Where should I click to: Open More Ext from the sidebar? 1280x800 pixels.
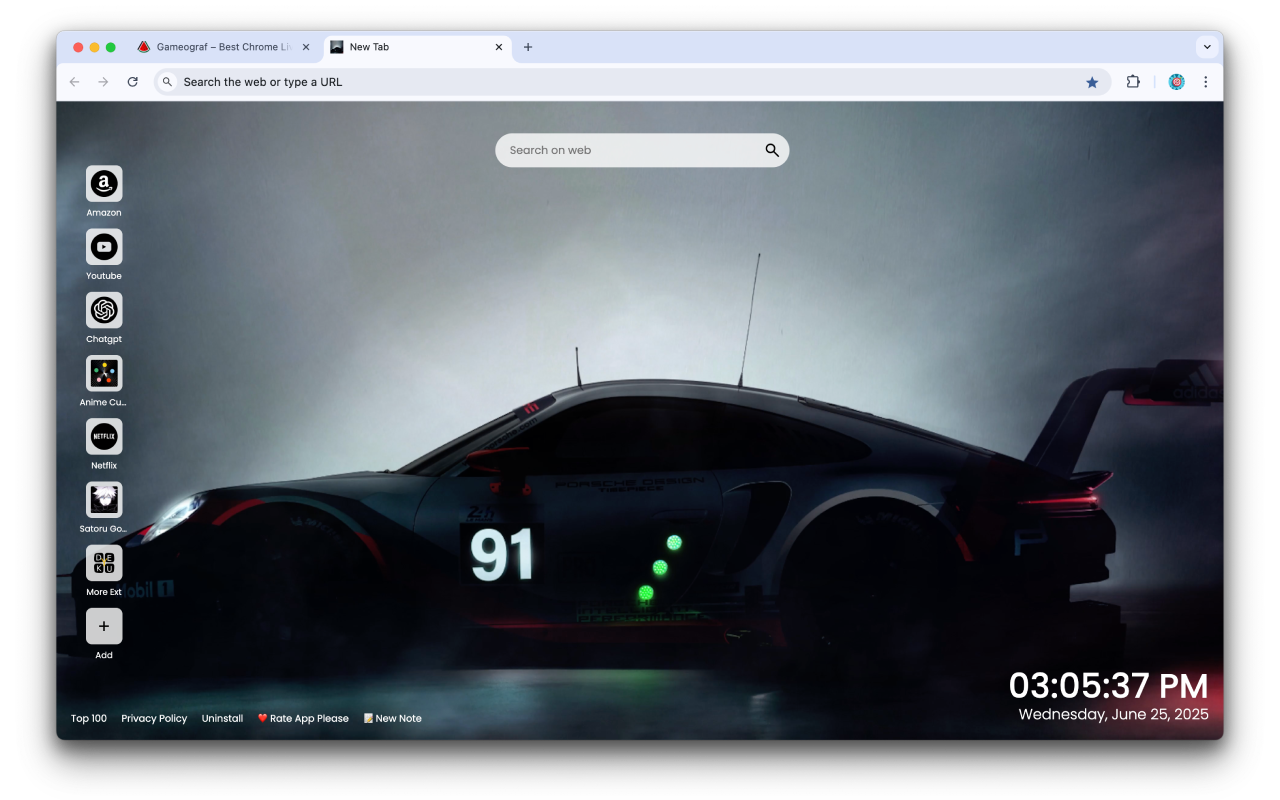tap(104, 563)
